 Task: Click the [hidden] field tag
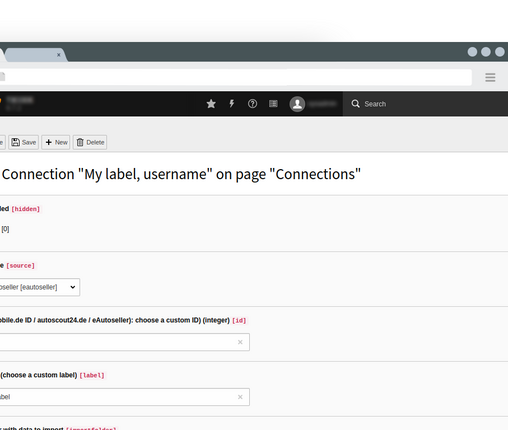coord(26,209)
